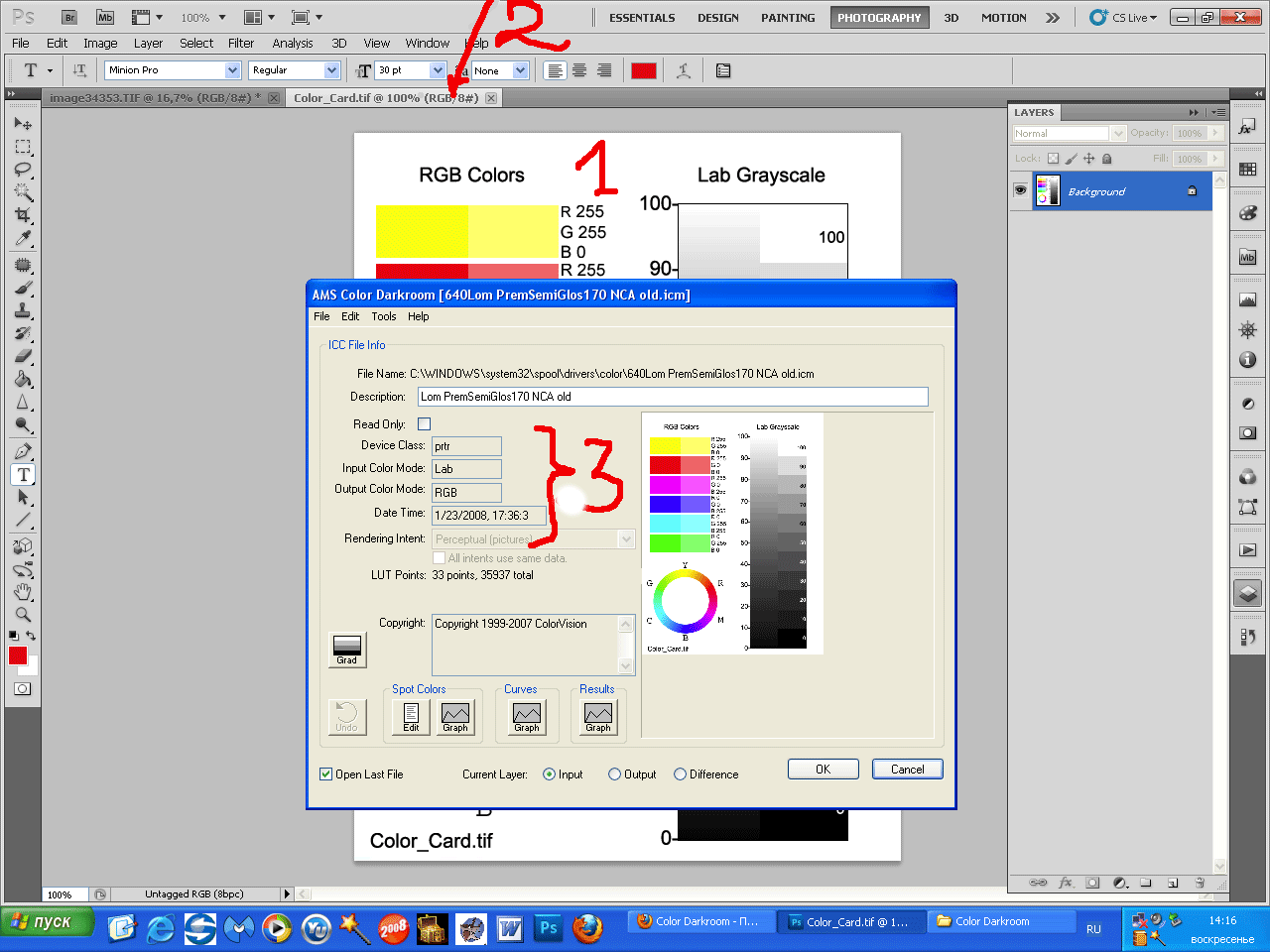
Task: Launch Adobe Bridge with the Br icon
Action: point(69,17)
